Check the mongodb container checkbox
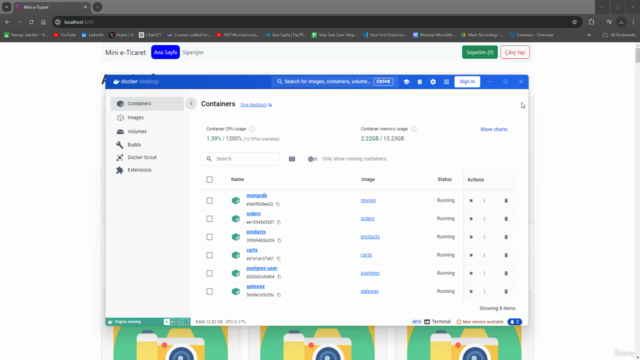Image resolution: width=640 pixels, height=360 pixels. point(209,200)
